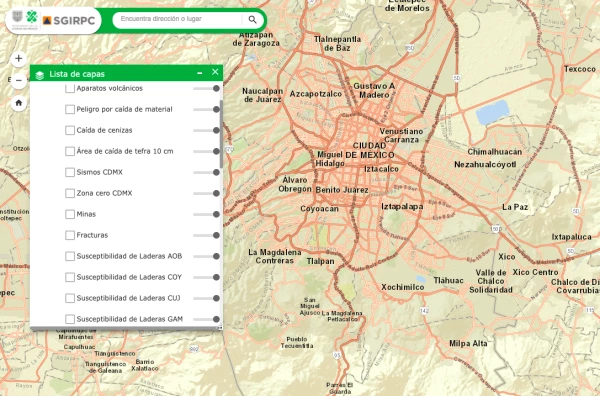
Task: Close the Lista de capas panel
Action: [x=215, y=72]
